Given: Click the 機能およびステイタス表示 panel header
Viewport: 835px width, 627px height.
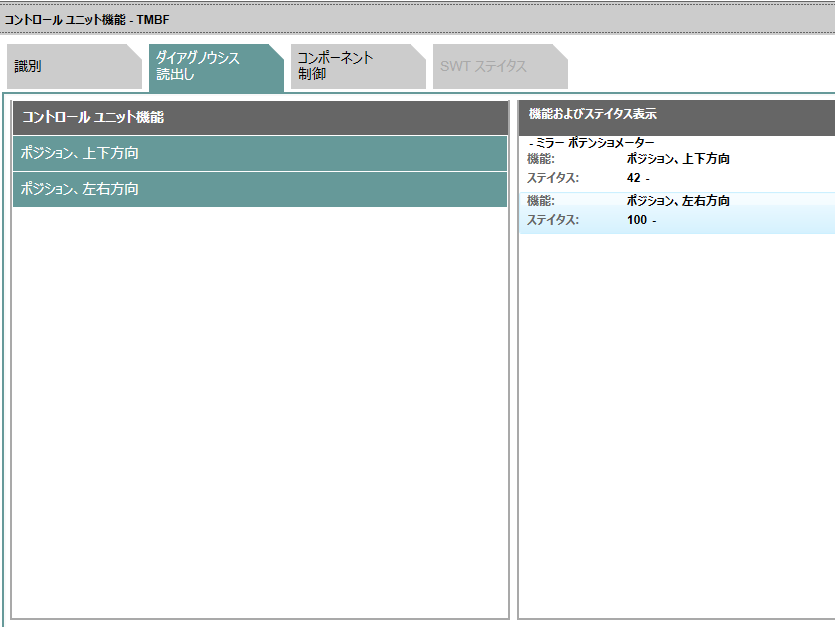Looking at the screenshot, I should pos(676,117).
